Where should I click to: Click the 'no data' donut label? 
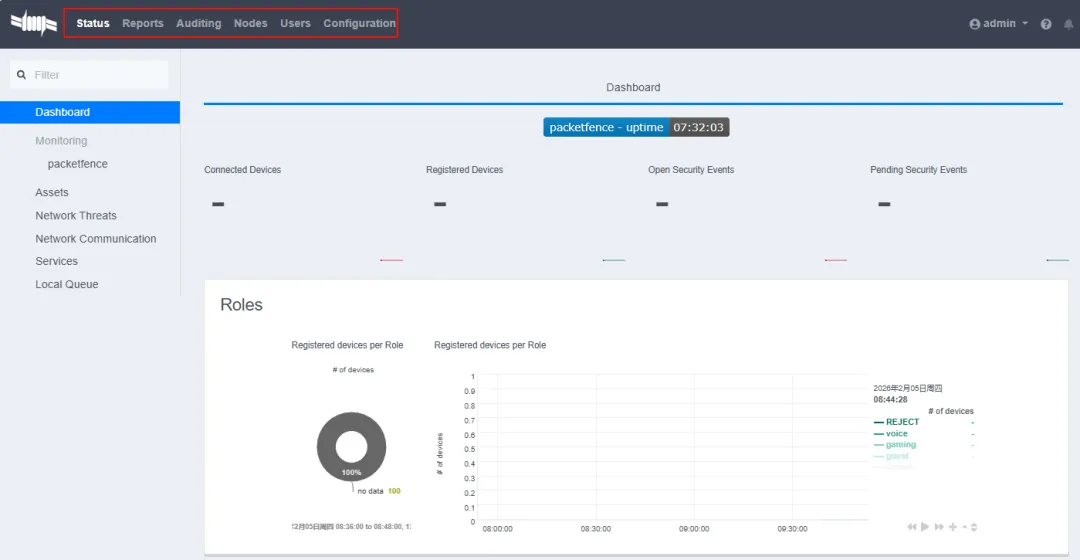point(370,491)
